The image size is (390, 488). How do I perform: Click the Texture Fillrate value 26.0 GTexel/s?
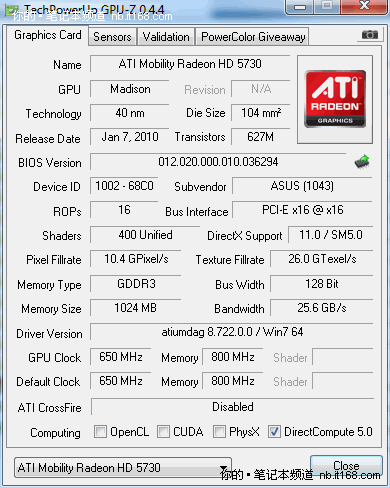pos(322,259)
